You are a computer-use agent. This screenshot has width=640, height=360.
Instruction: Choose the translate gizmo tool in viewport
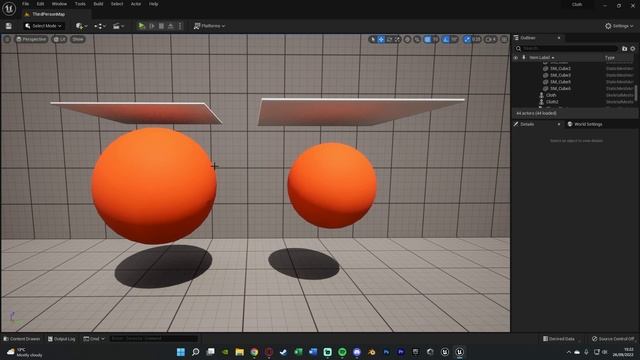coord(381,39)
